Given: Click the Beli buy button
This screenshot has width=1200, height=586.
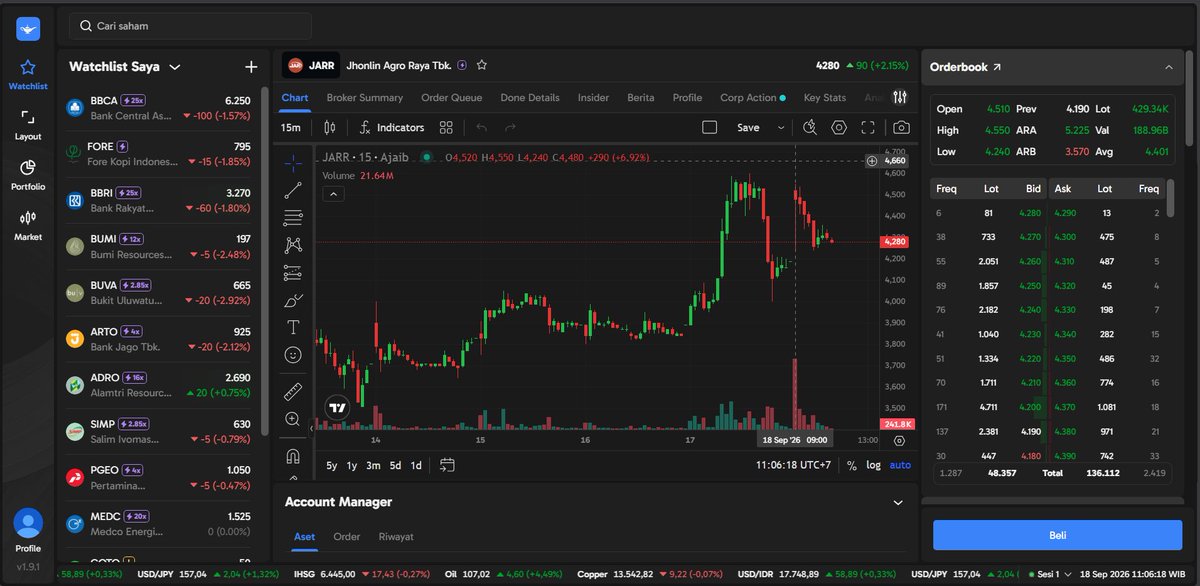Looking at the screenshot, I should point(1057,535).
